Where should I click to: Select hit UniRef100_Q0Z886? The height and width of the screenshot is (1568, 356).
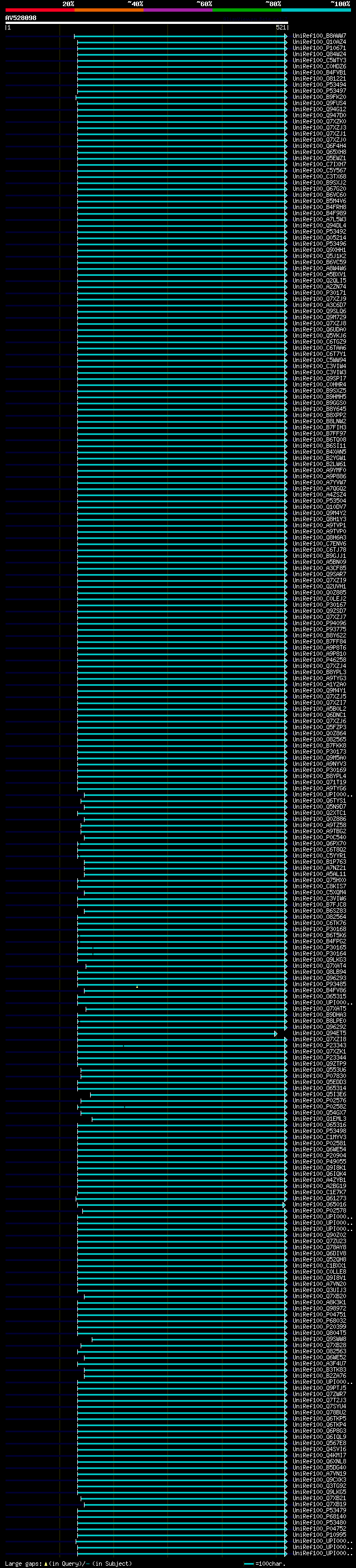click(319, 819)
